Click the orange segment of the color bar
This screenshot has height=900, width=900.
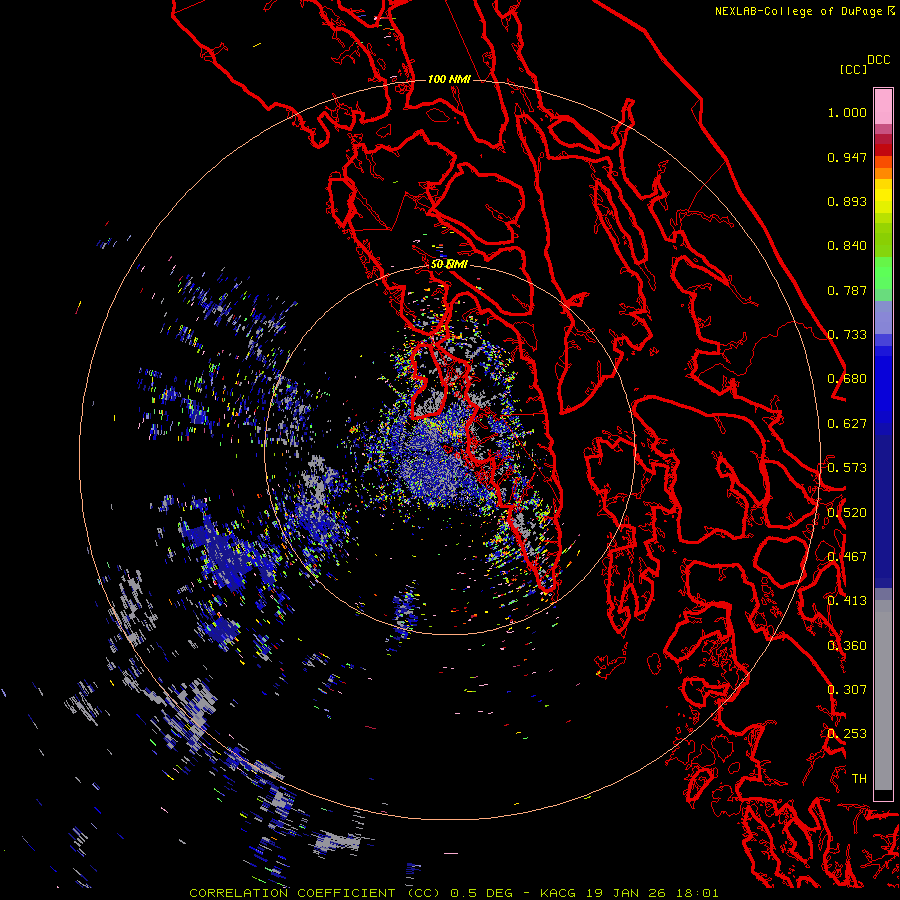pyautogui.click(x=883, y=168)
